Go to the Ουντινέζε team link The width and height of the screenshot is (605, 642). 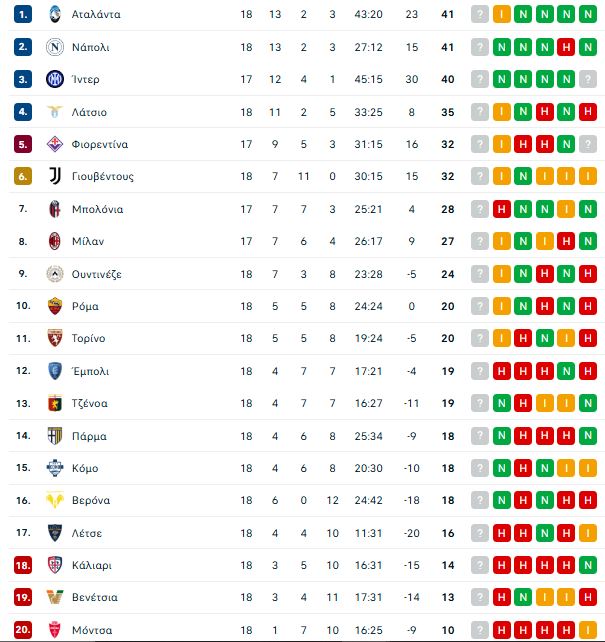pos(97,274)
